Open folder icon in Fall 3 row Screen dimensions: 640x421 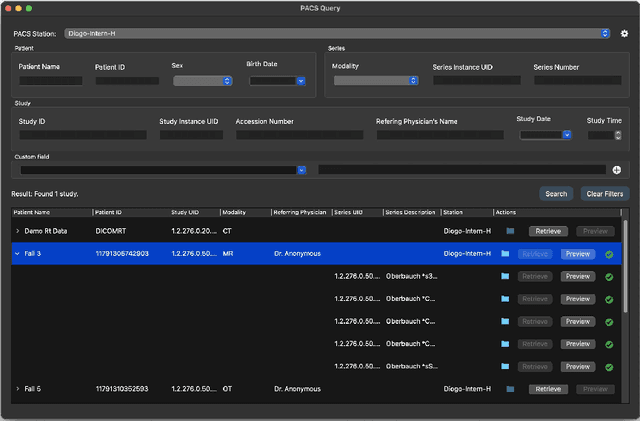tap(505, 254)
